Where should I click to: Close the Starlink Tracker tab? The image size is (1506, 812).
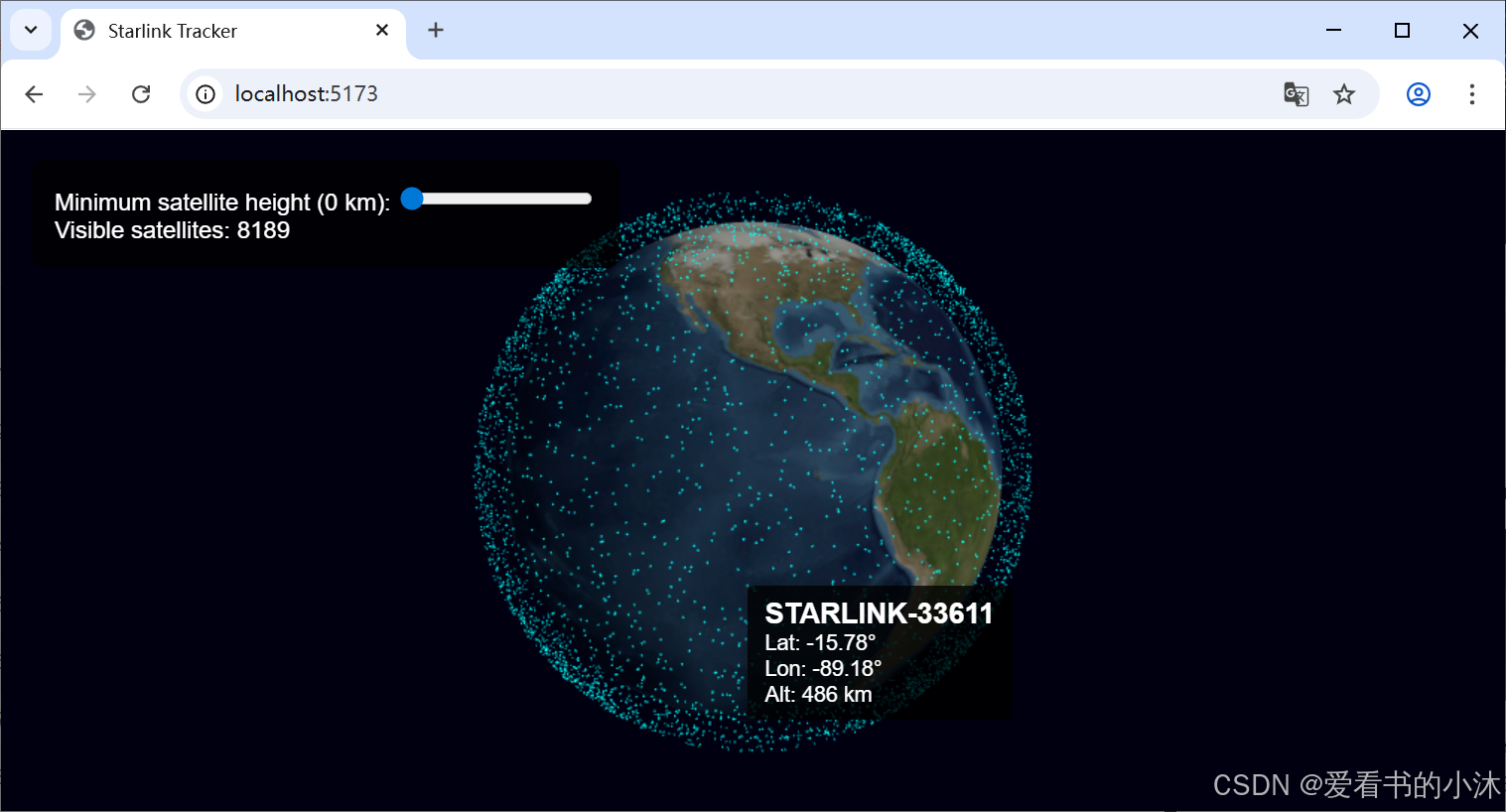382,31
